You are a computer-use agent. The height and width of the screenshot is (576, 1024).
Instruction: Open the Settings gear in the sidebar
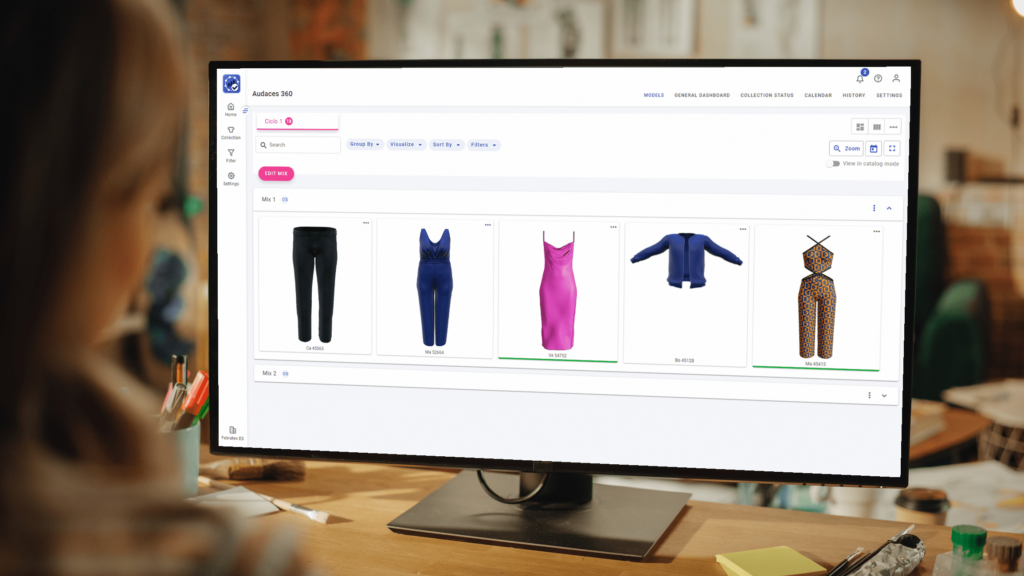(x=231, y=176)
